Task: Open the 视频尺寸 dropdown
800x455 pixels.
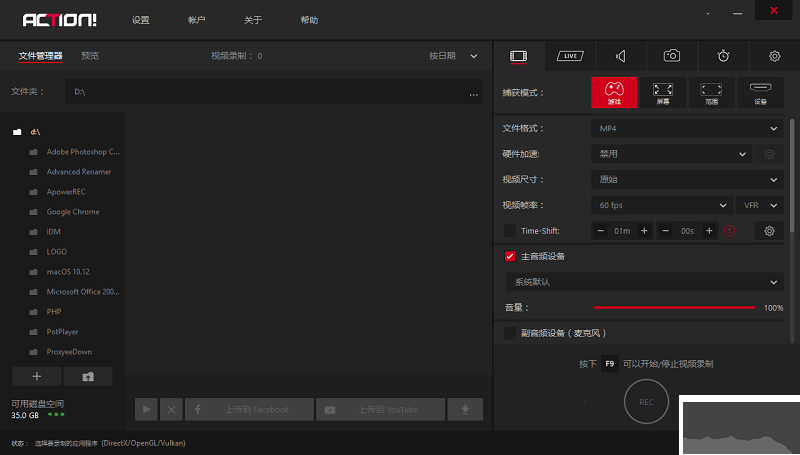Action: click(x=687, y=180)
